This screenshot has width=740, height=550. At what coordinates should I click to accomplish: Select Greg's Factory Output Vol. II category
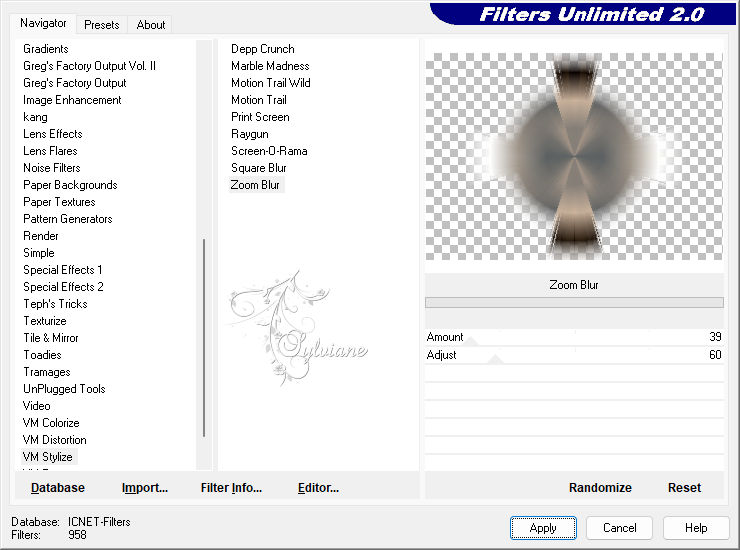coord(89,66)
